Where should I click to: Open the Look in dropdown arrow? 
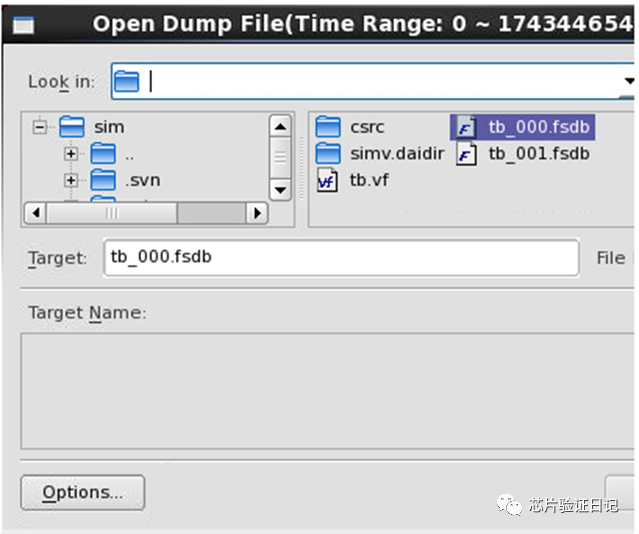point(629,81)
